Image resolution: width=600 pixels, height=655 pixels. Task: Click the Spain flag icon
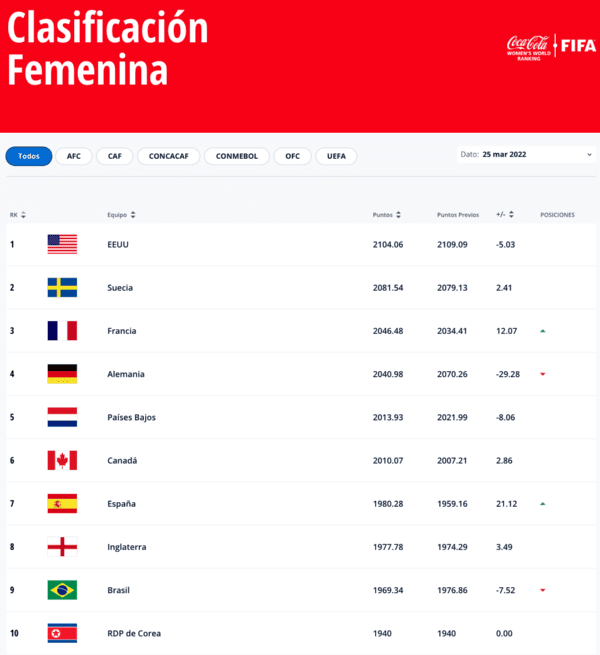point(62,504)
